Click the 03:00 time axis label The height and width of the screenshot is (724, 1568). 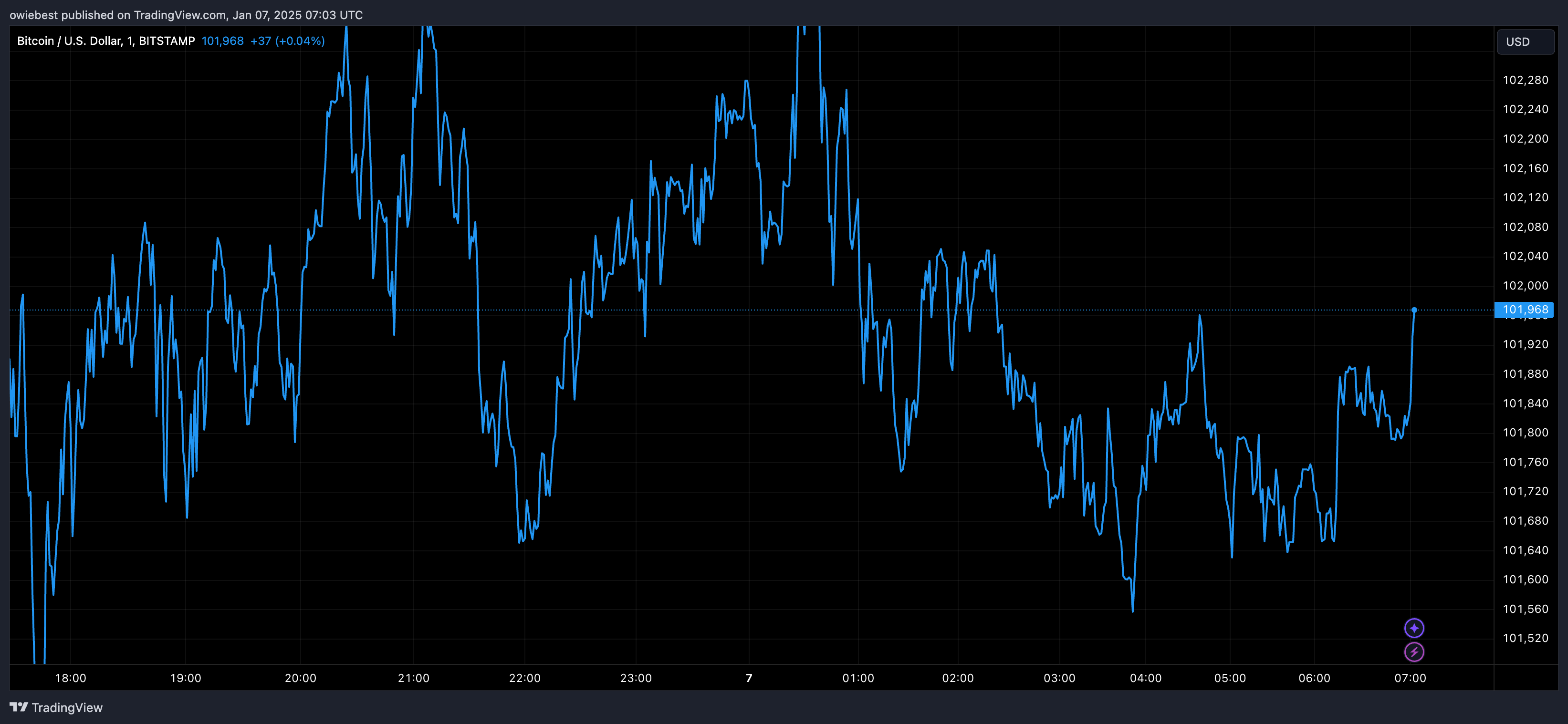[x=1060, y=678]
